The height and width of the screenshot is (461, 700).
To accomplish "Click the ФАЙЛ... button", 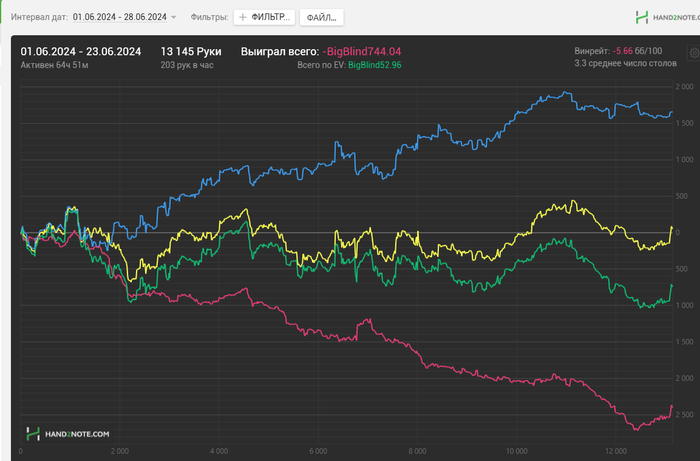I will pos(321,17).
